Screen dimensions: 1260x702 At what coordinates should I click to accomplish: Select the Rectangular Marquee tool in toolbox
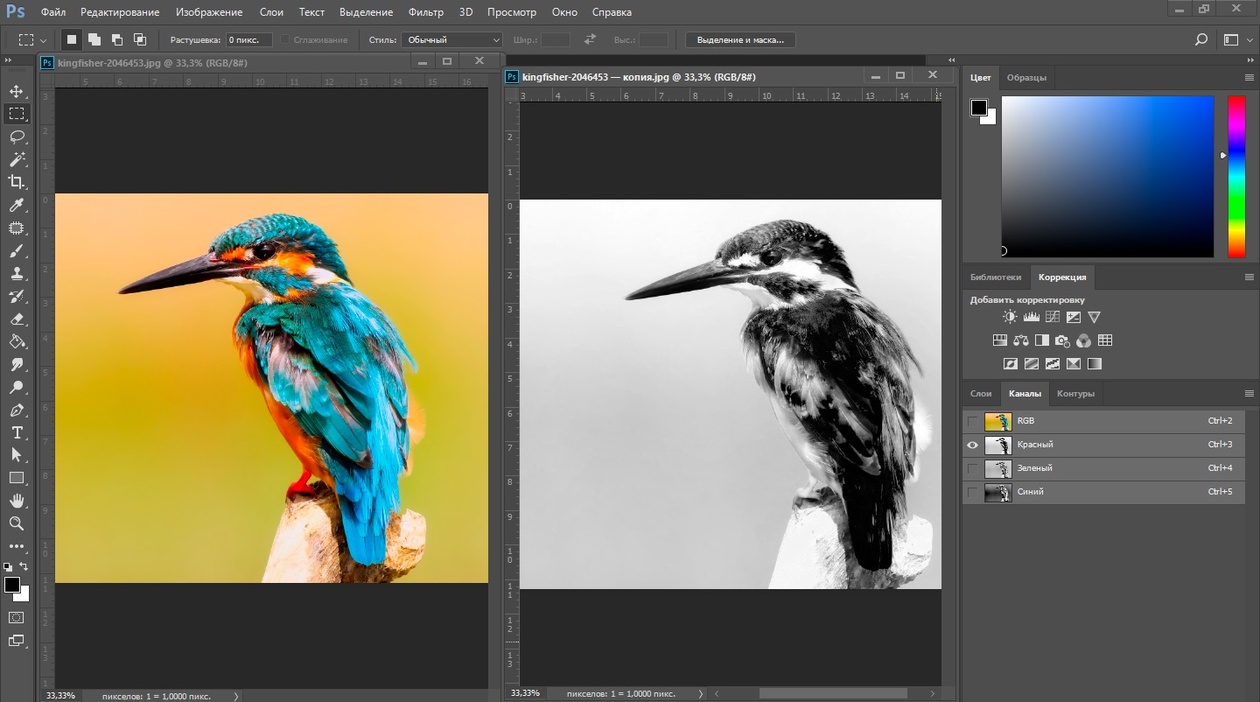point(16,114)
